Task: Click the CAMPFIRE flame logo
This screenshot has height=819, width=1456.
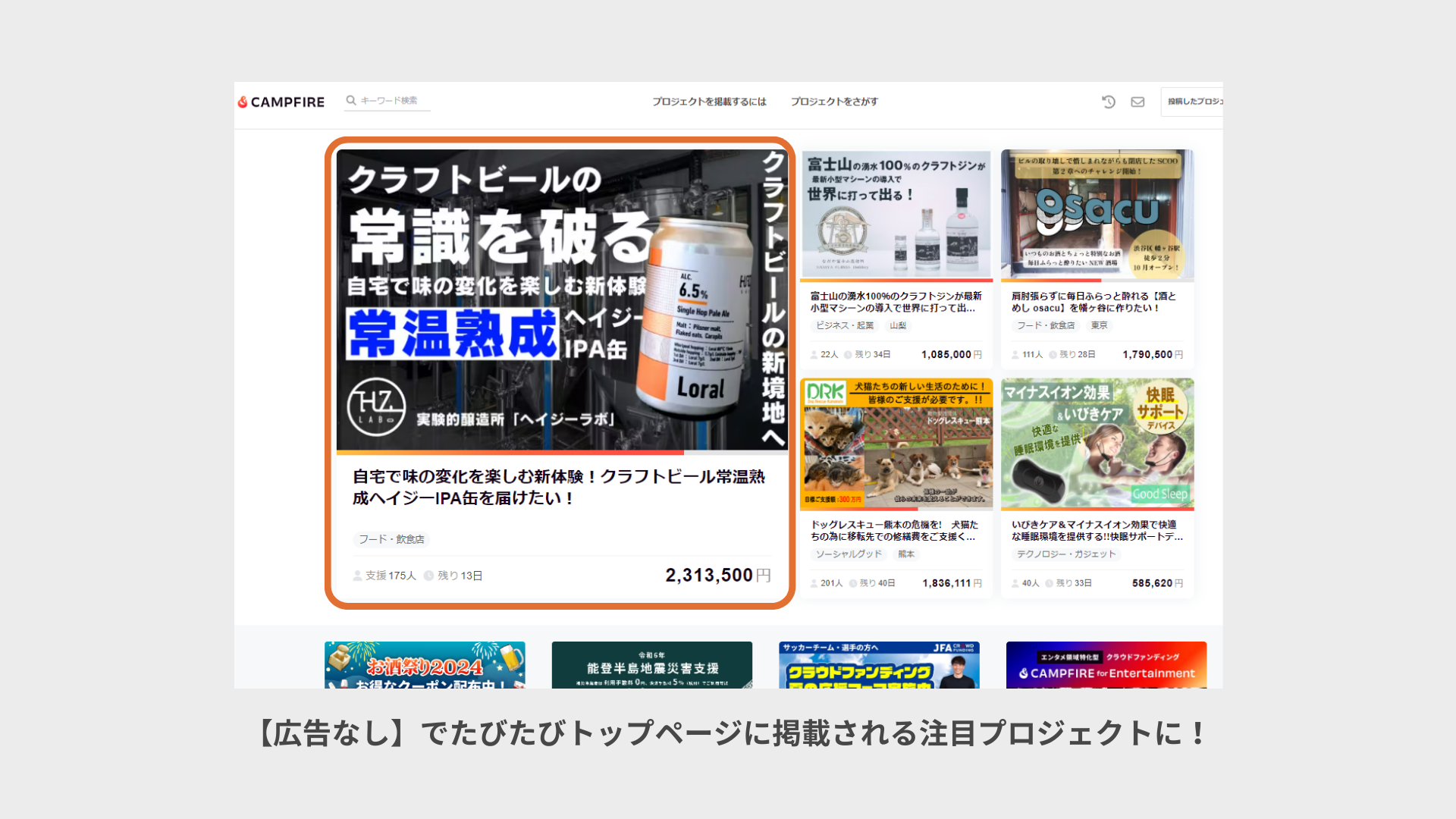Action: tap(243, 102)
